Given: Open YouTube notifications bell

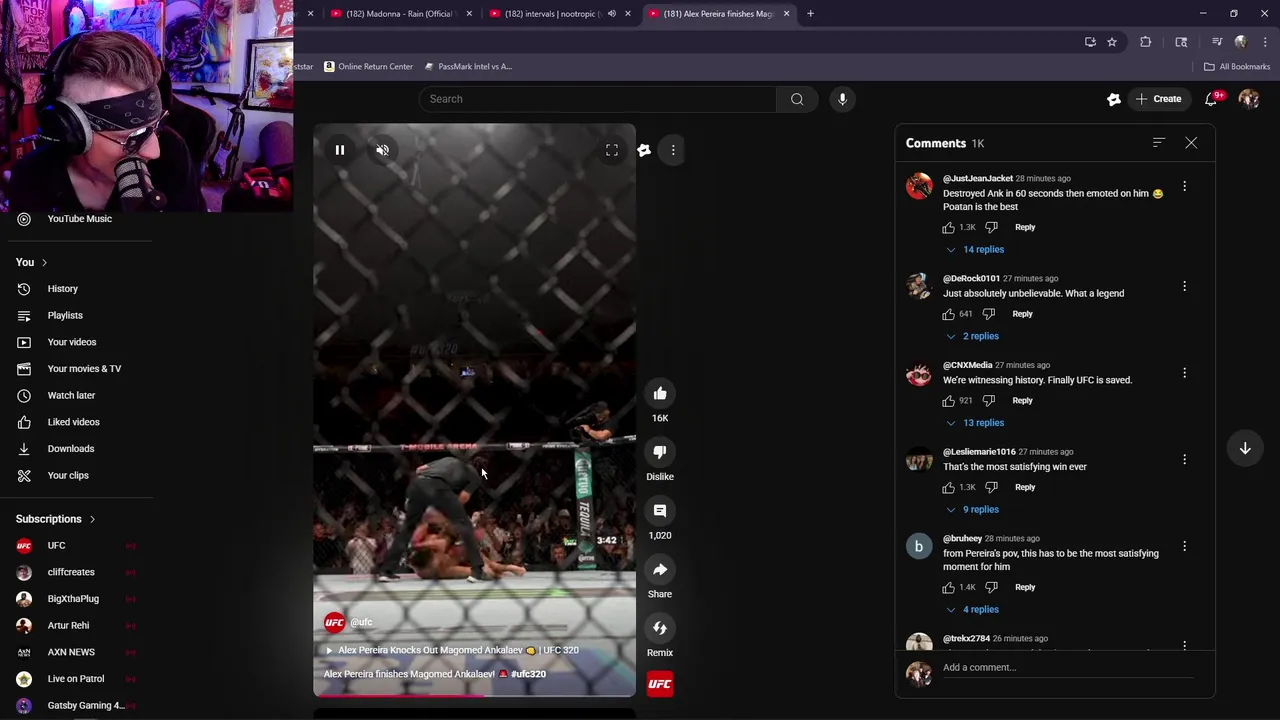Looking at the screenshot, I should pos(1212,99).
